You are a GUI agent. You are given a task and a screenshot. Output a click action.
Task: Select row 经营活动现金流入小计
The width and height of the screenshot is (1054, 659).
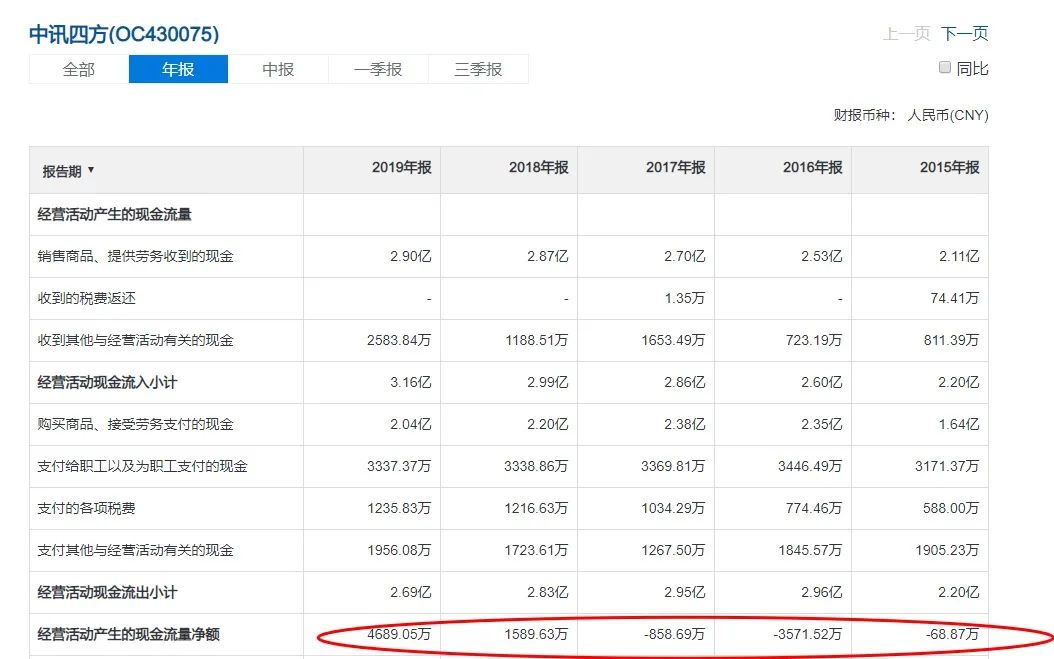click(x=509, y=382)
